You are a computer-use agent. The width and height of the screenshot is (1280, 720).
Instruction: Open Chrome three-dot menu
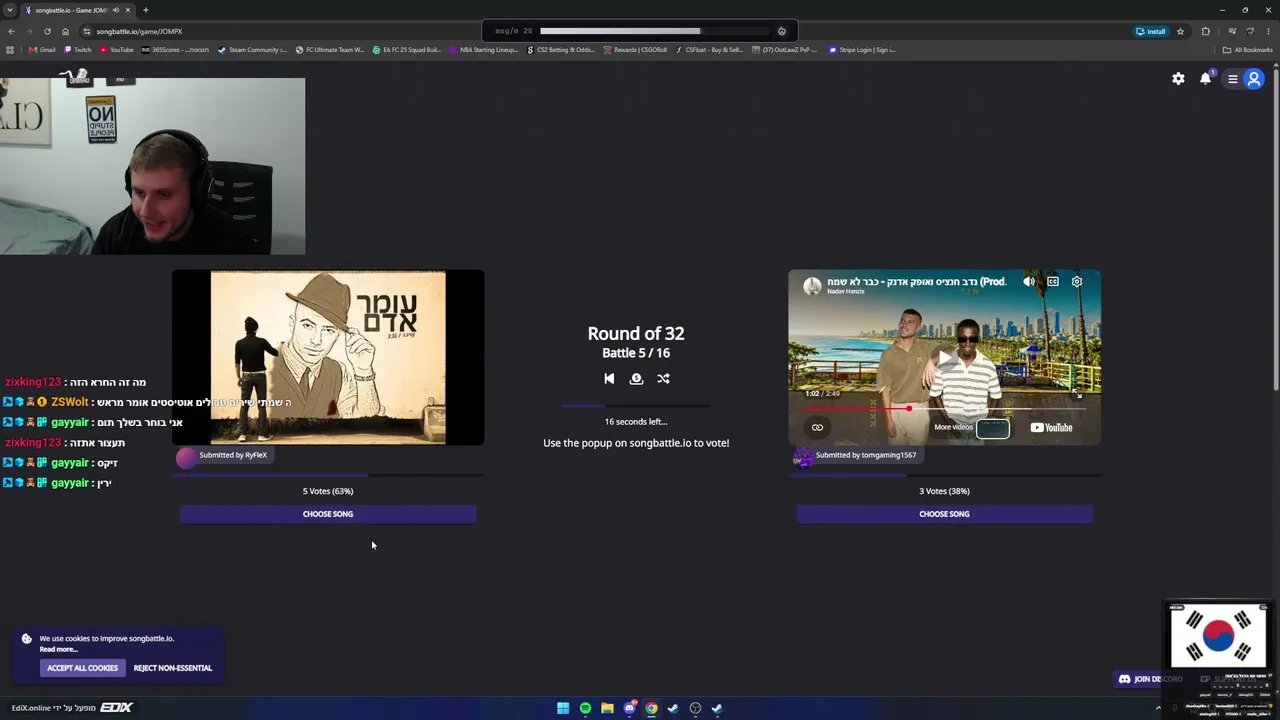(x=1269, y=31)
